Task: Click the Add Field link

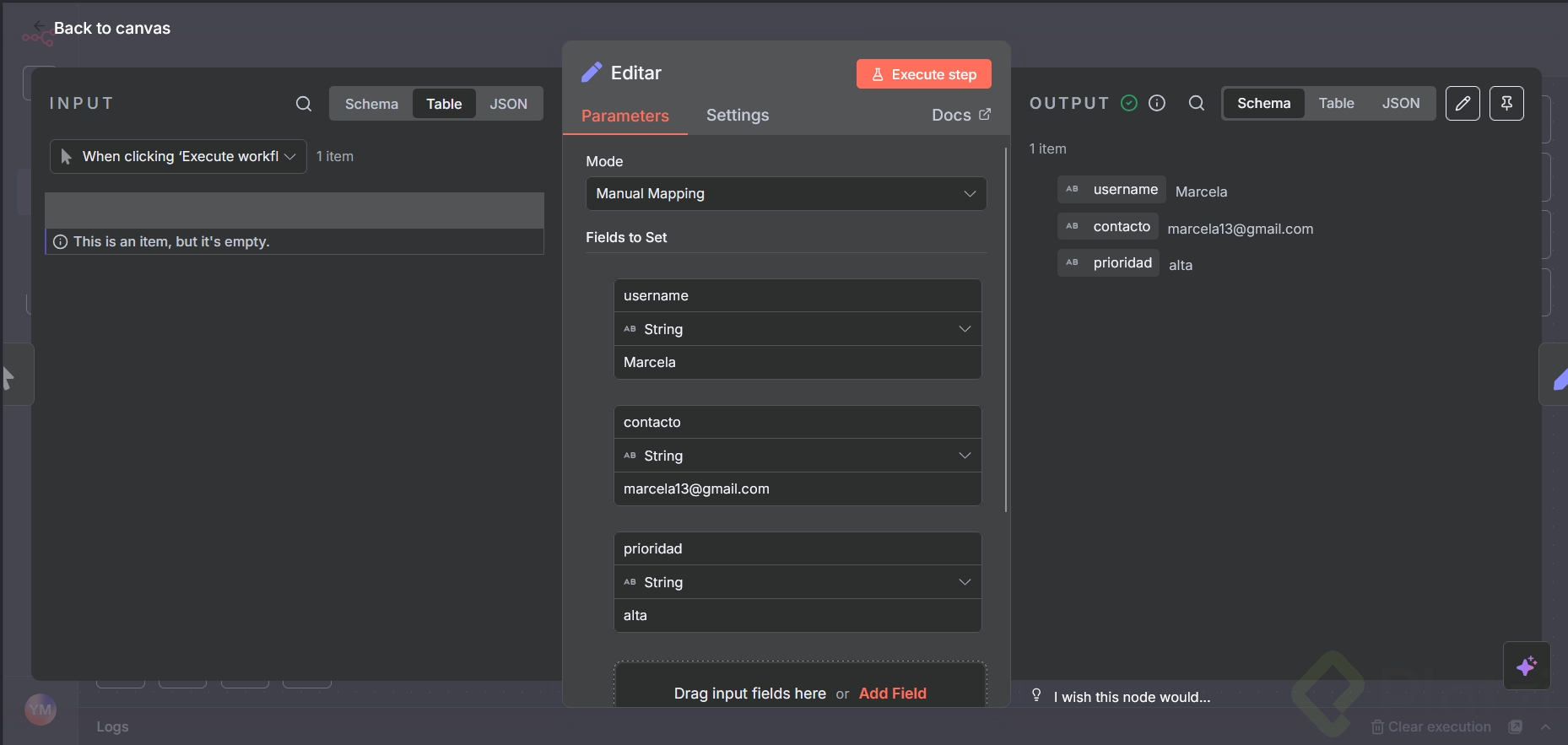Action: point(893,694)
